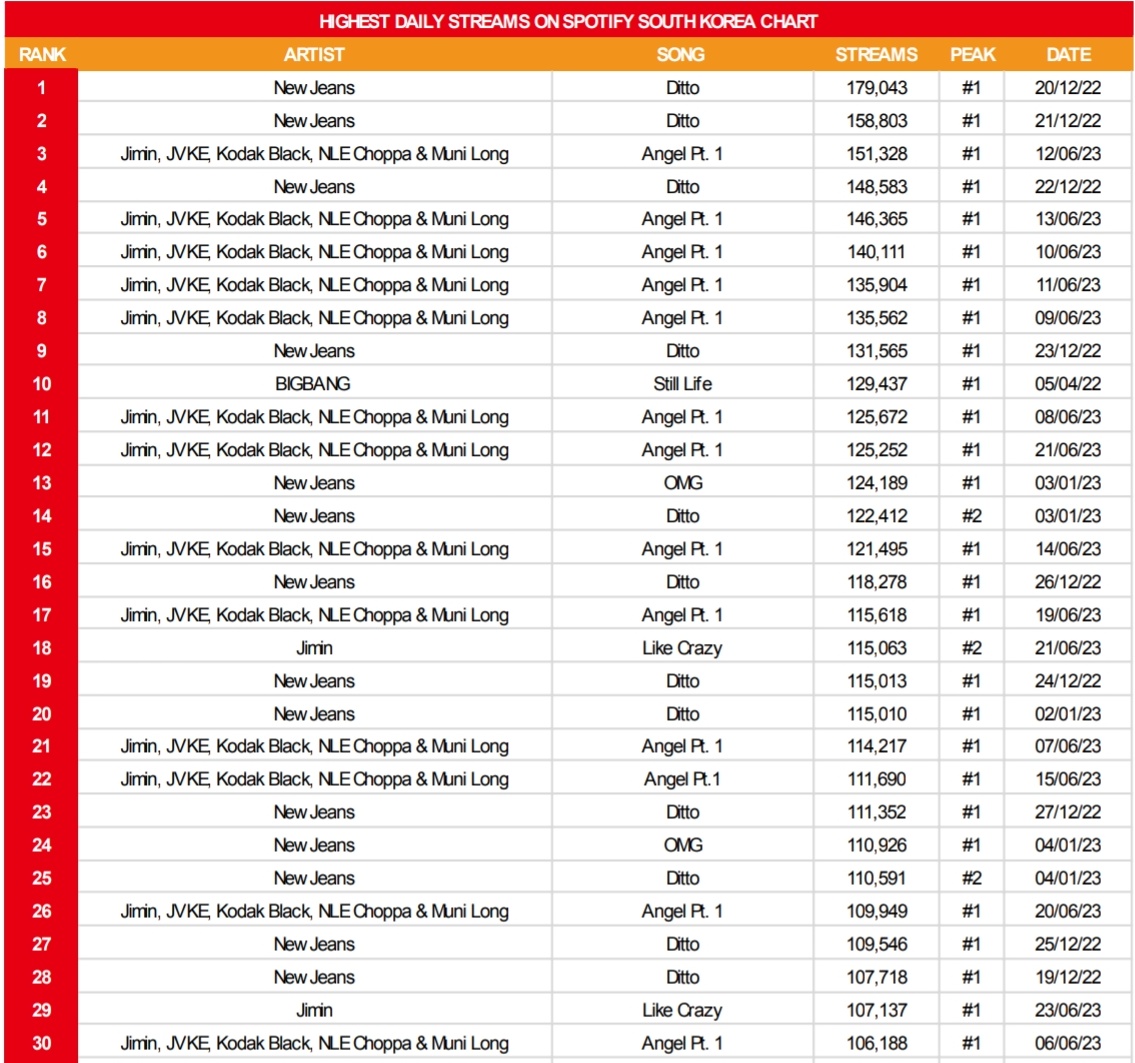Click the stream value 107,718
The width and height of the screenshot is (1135, 1063).
[877, 977]
